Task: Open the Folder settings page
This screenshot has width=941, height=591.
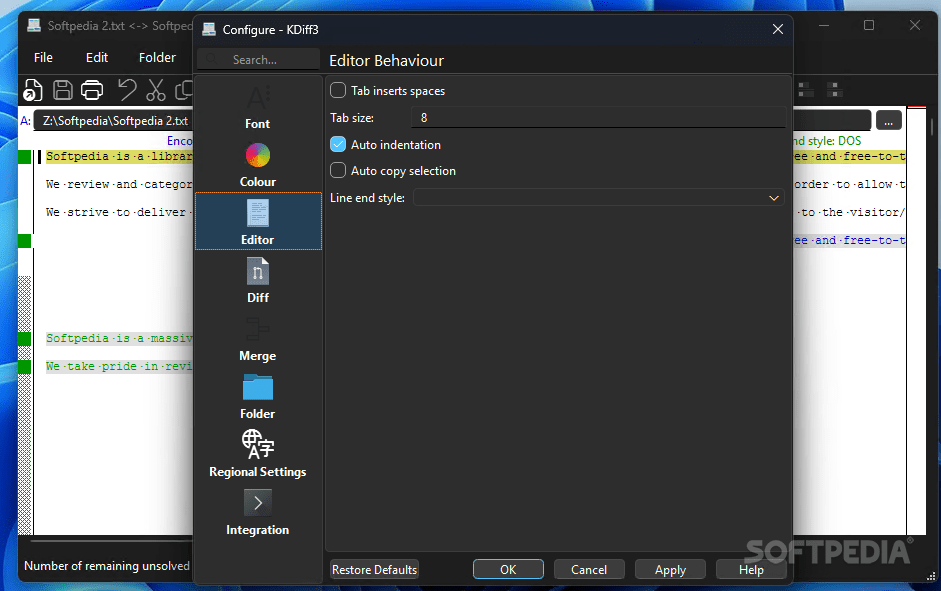Action: [257, 398]
